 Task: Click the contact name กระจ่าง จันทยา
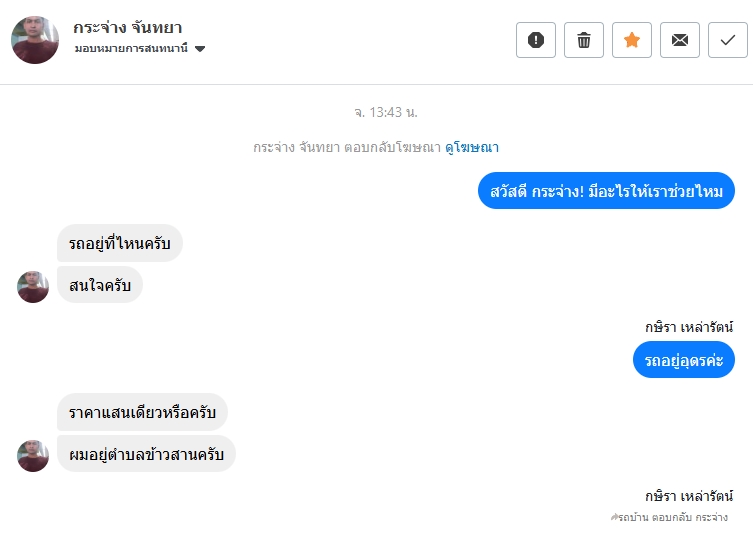click(x=128, y=27)
